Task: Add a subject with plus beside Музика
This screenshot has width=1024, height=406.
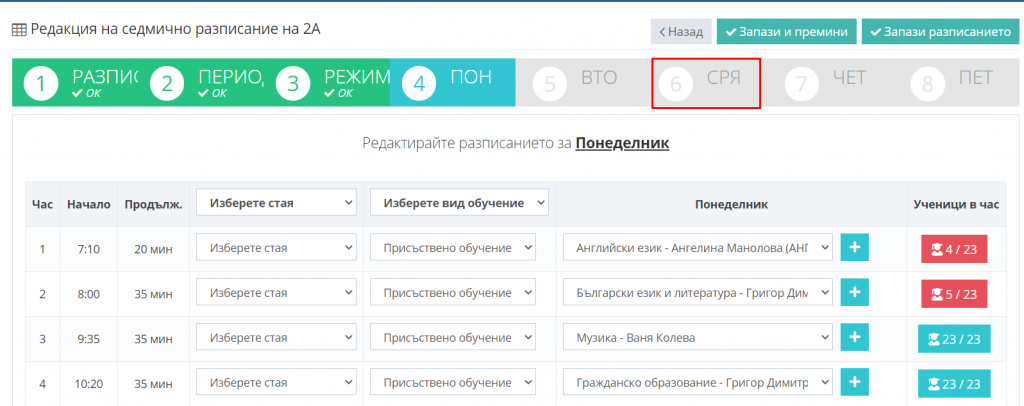Action: pos(855,338)
